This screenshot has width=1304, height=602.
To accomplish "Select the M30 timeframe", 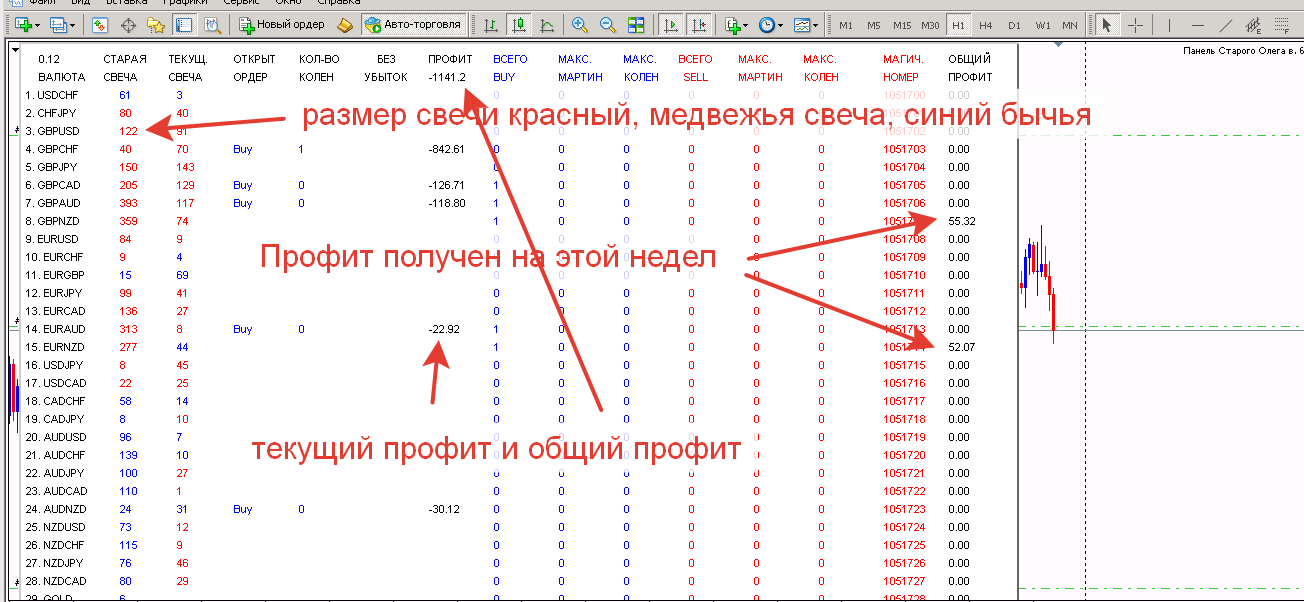I will (x=930, y=24).
